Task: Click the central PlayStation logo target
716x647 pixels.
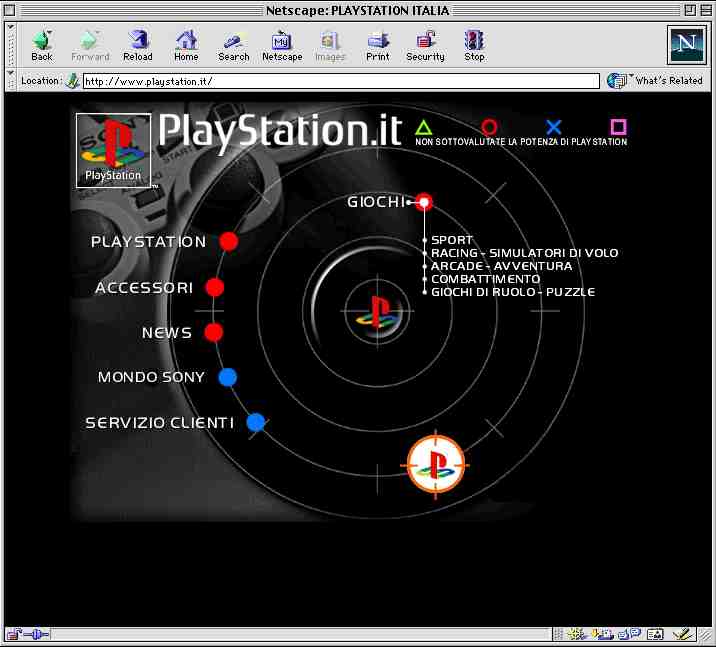Action: pyautogui.click(x=378, y=312)
